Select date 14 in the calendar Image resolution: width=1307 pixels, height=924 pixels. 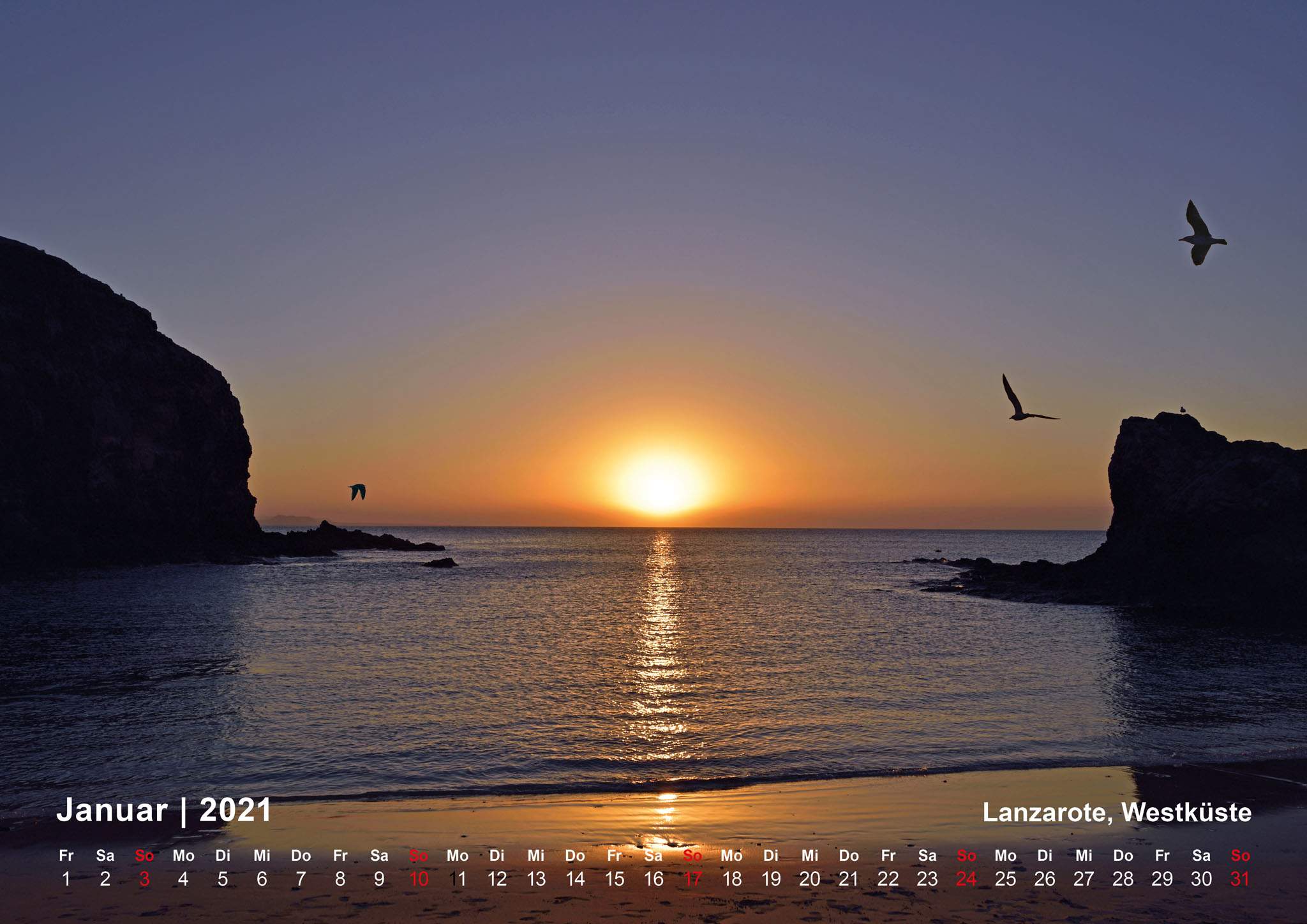[x=575, y=879]
